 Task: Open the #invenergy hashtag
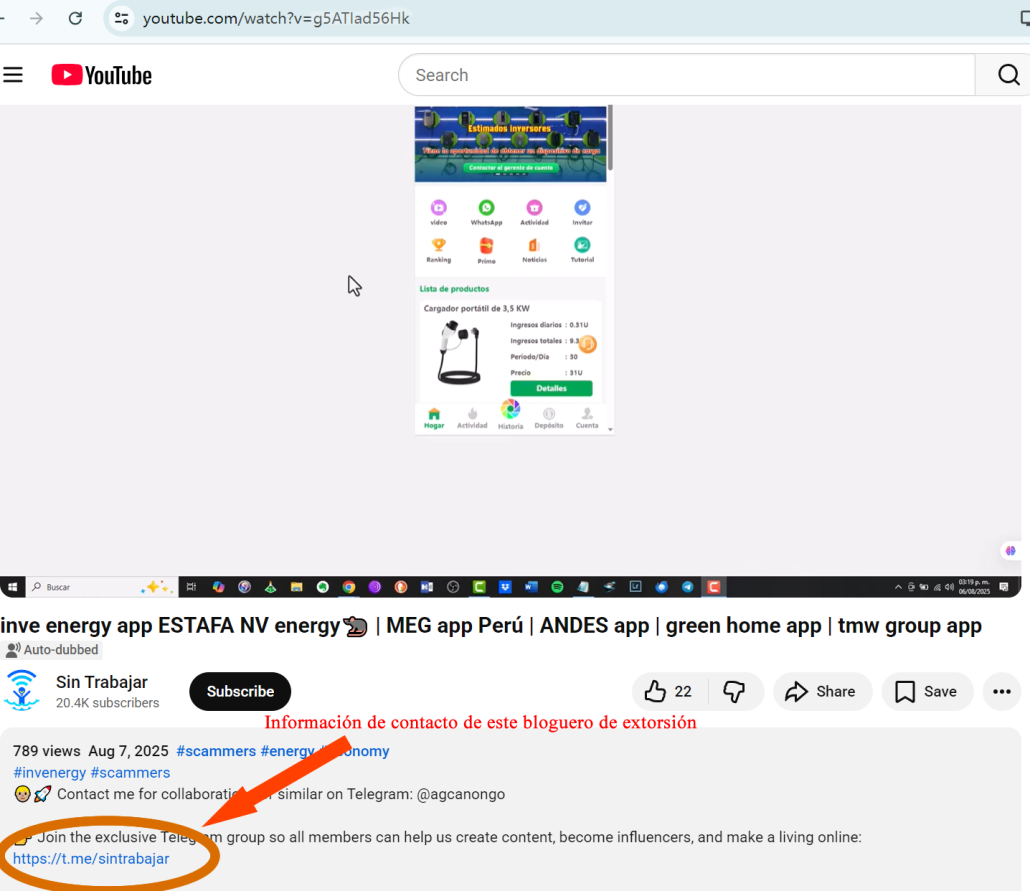(49, 773)
